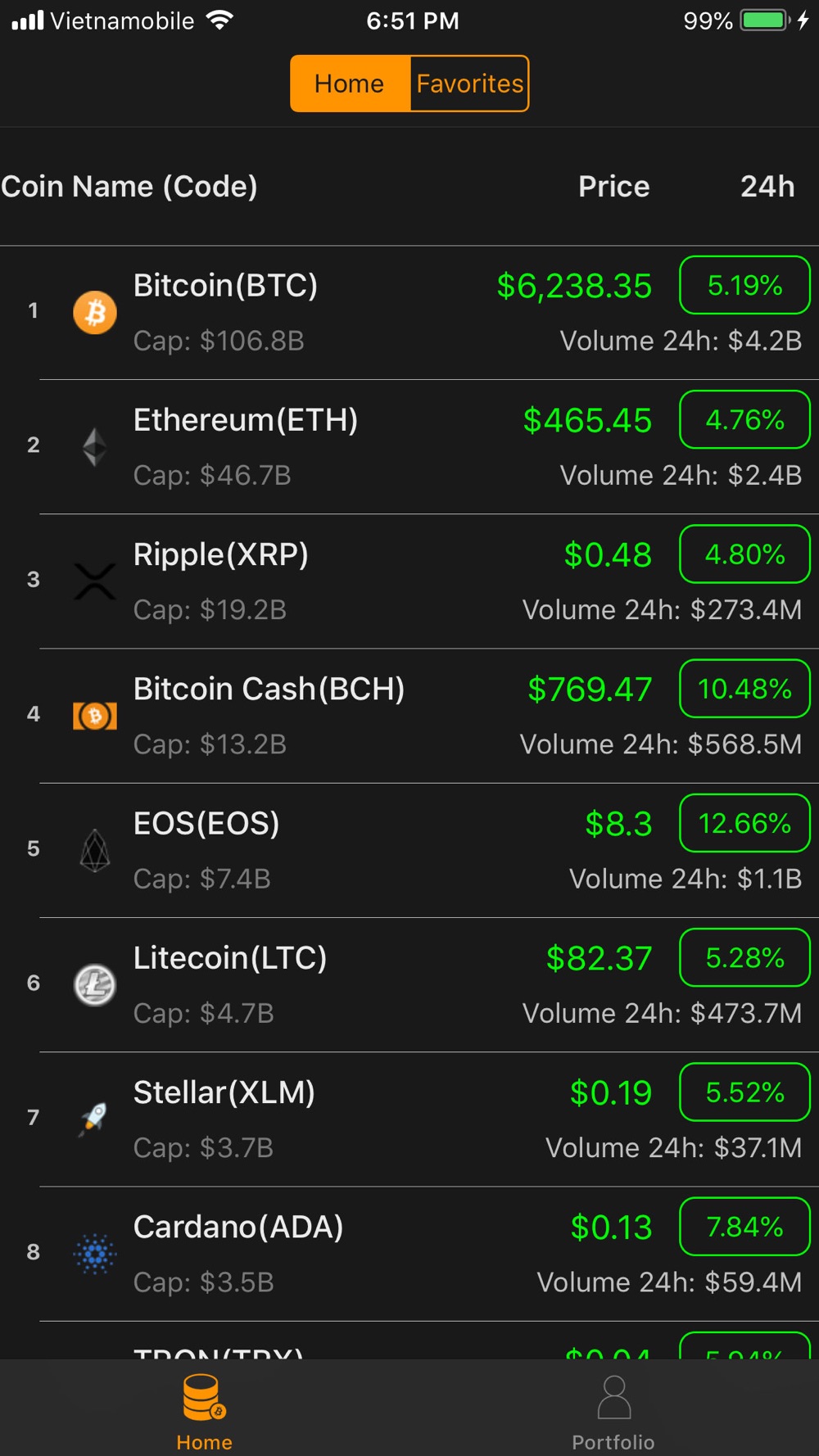
Task: Open the Portfolio tab
Action: tap(613, 1414)
